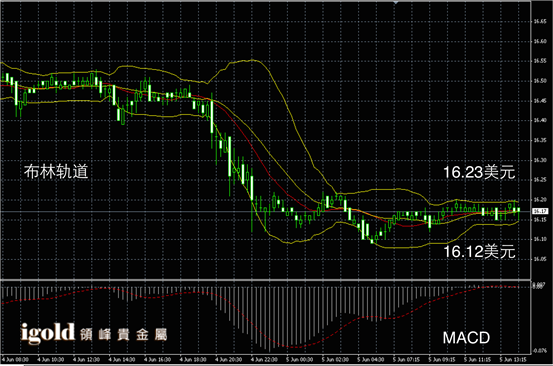
Task: Select the 16.12美元 annotation
Action: coord(479,252)
